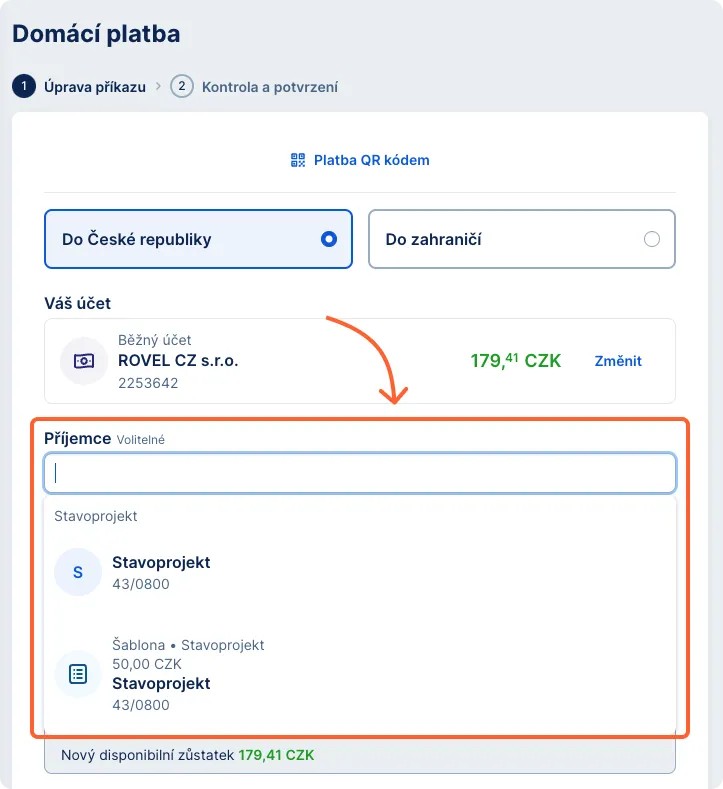Select the Do zahraničí radio button
The height and width of the screenshot is (789, 723).
tap(652, 239)
